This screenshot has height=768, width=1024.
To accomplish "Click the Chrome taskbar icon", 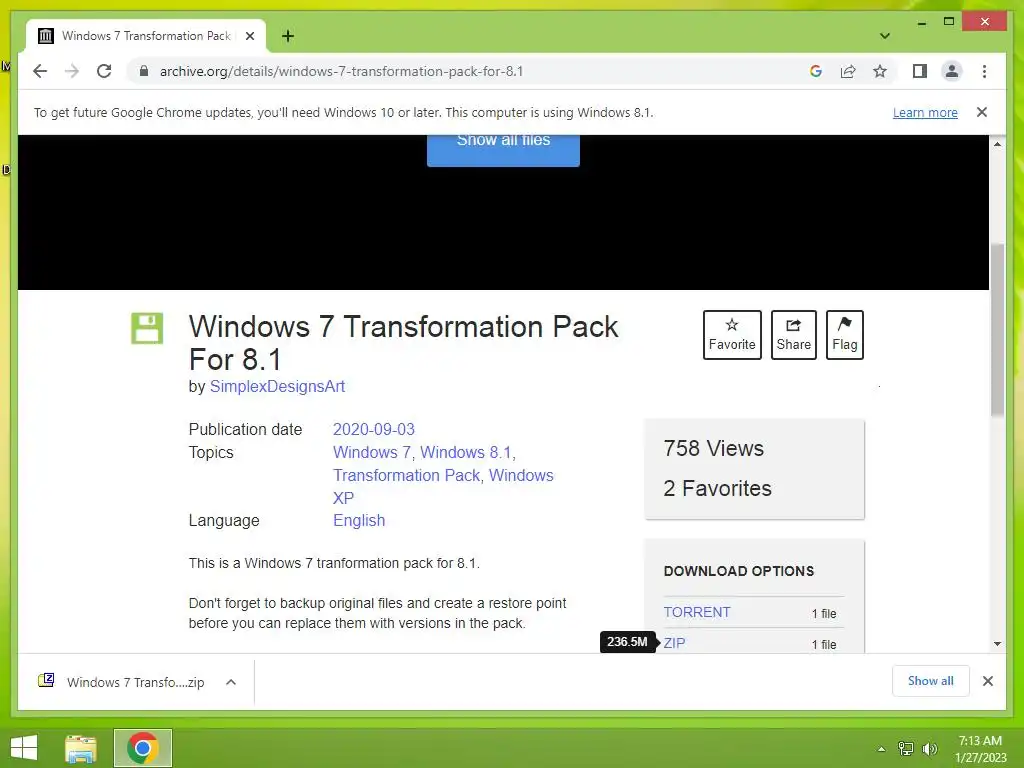I will (x=142, y=748).
